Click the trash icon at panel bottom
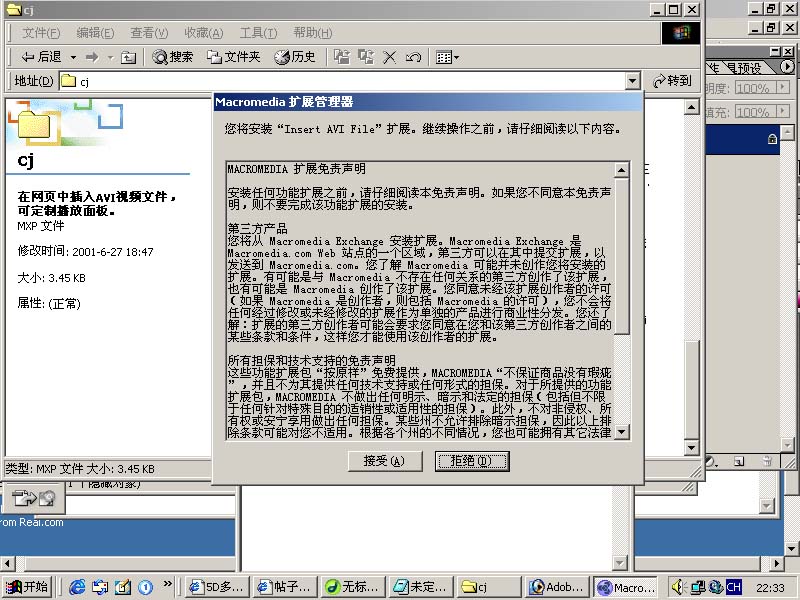Screen dimensions: 800x600 click(767, 461)
